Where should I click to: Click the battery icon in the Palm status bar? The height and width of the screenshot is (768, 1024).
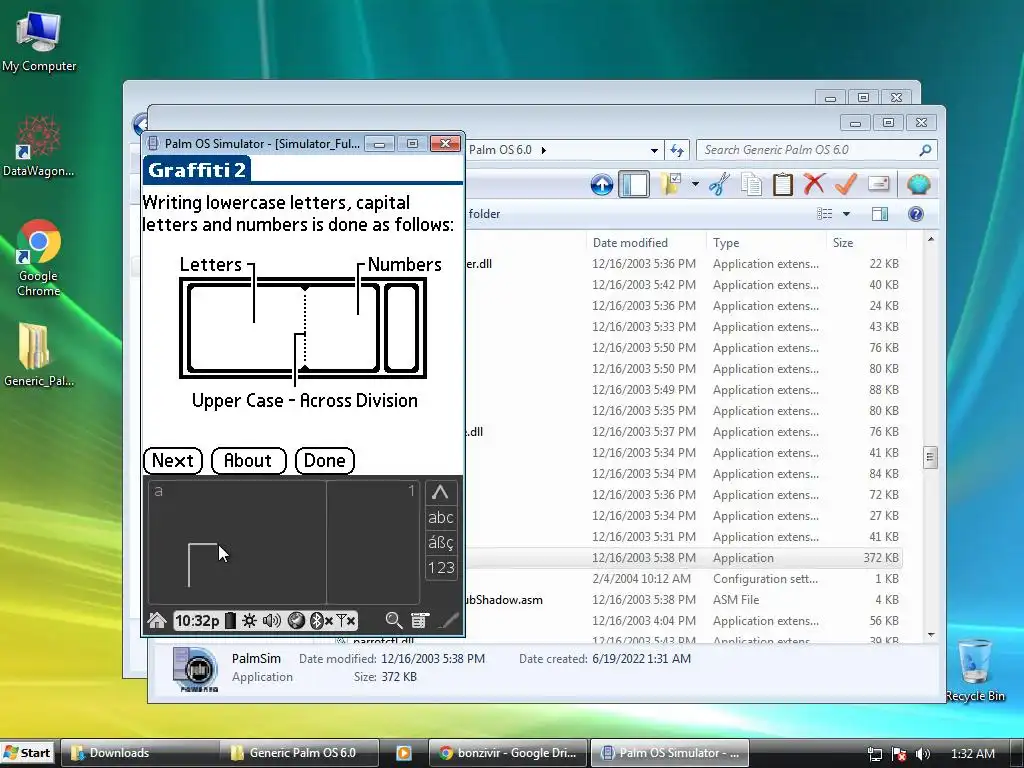point(230,620)
